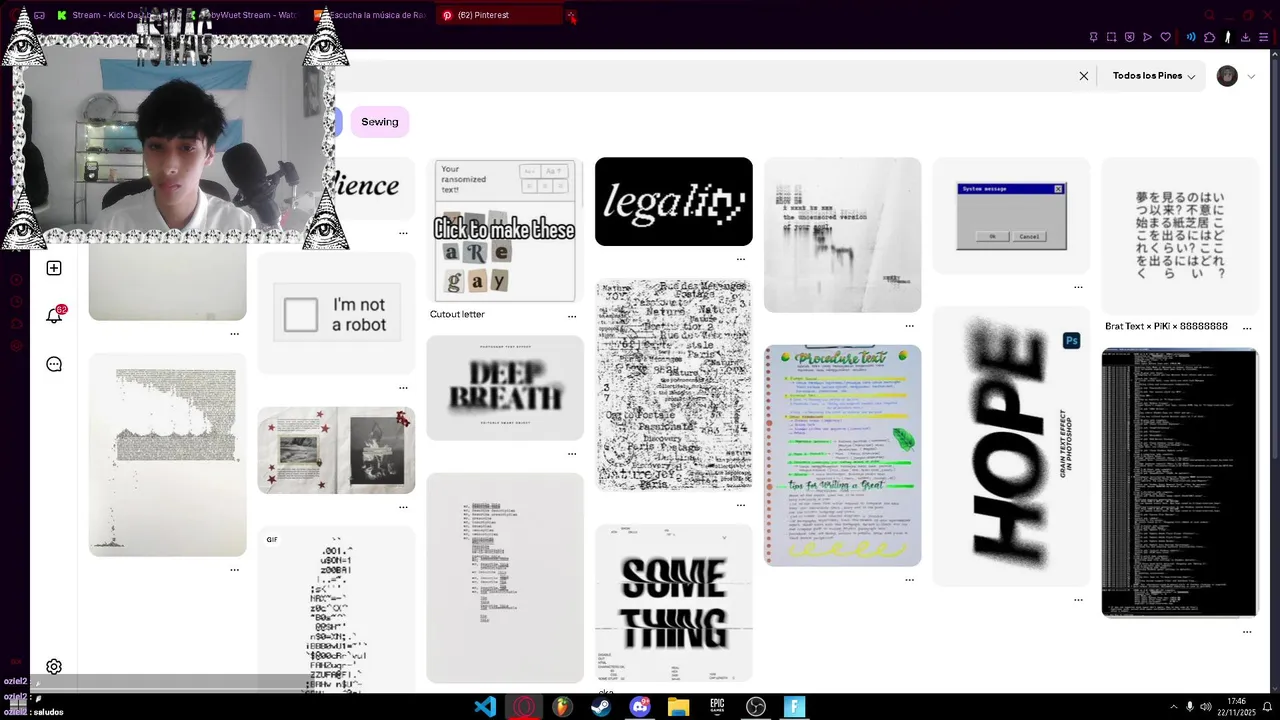Open the DEEP BREATH pin
Viewport: 1280px width, 720px height.
click(x=505, y=387)
